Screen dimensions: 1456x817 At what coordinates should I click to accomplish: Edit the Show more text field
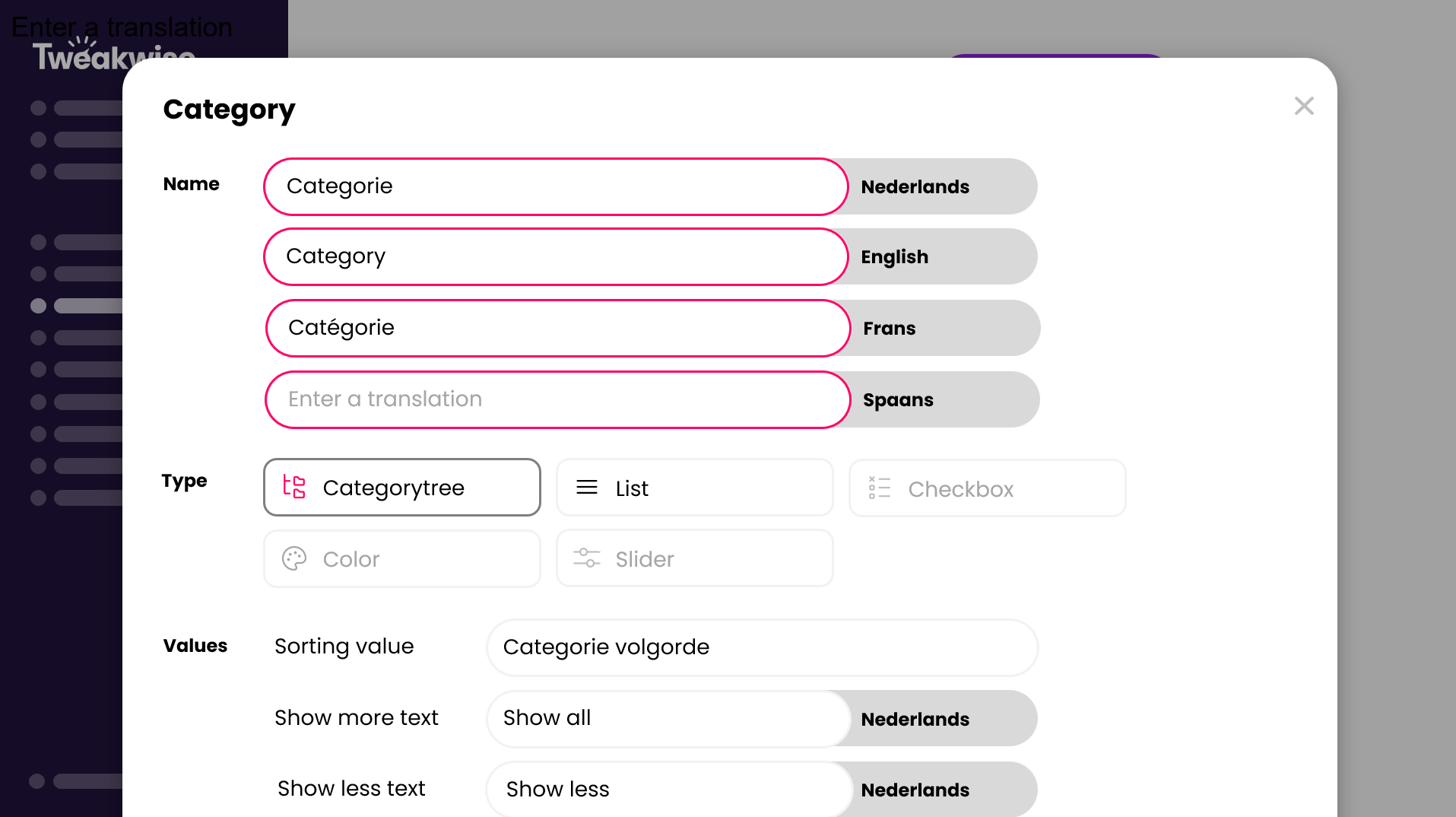(x=668, y=718)
